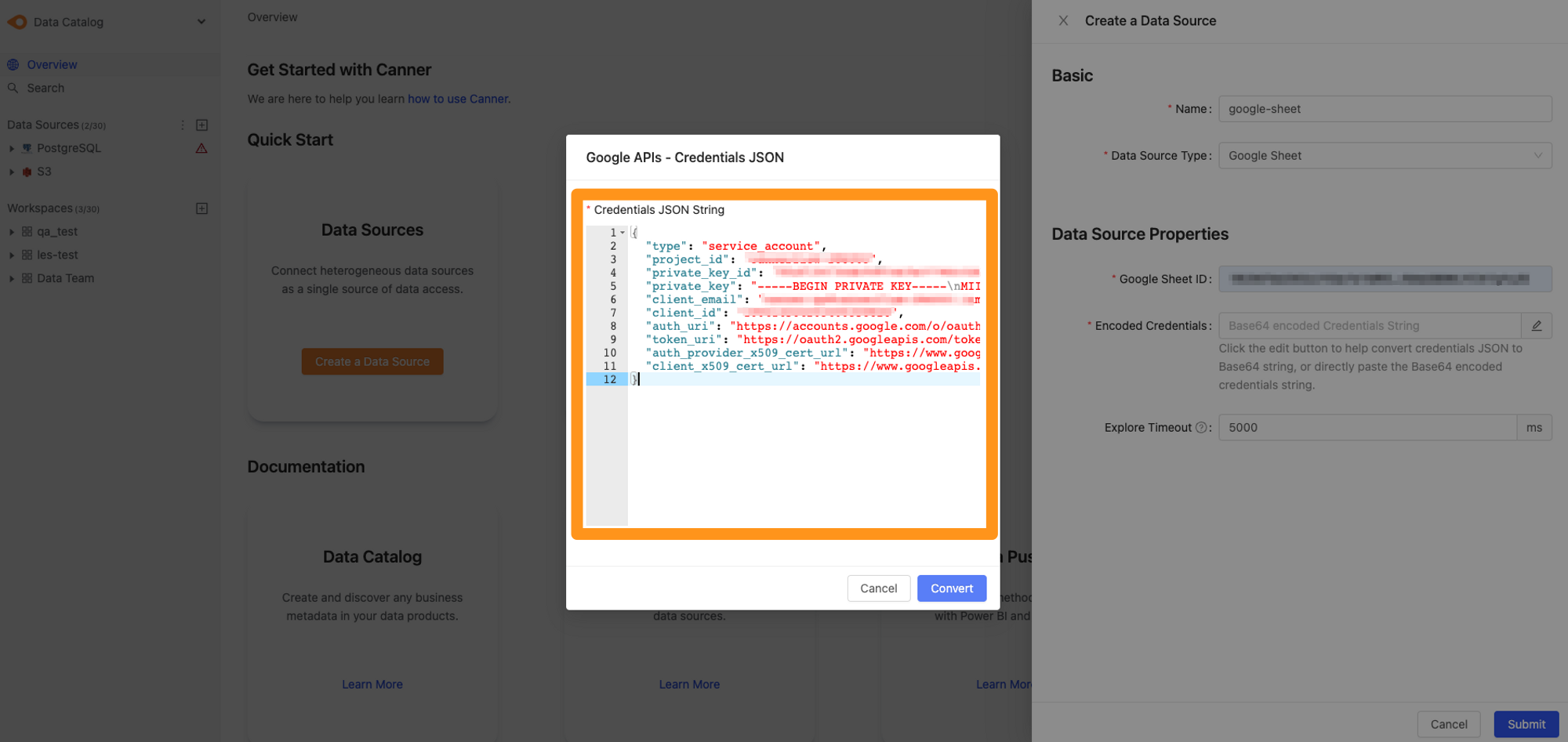
Task: Click the Google Sheet ID field
Action: (x=1385, y=279)
